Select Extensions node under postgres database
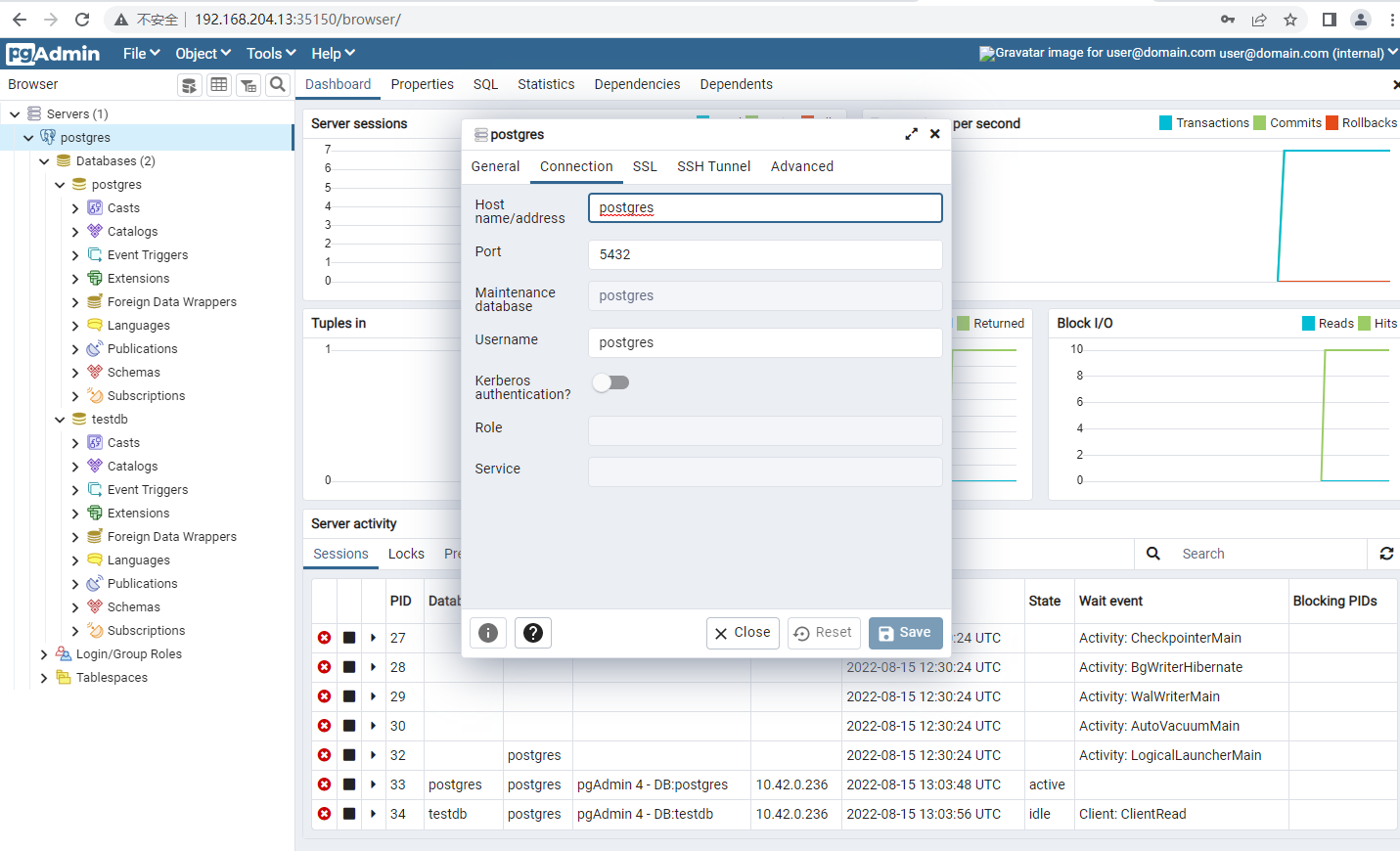Image resolution: width=1400 pixels, height=851 pixels. coord(138,279)
